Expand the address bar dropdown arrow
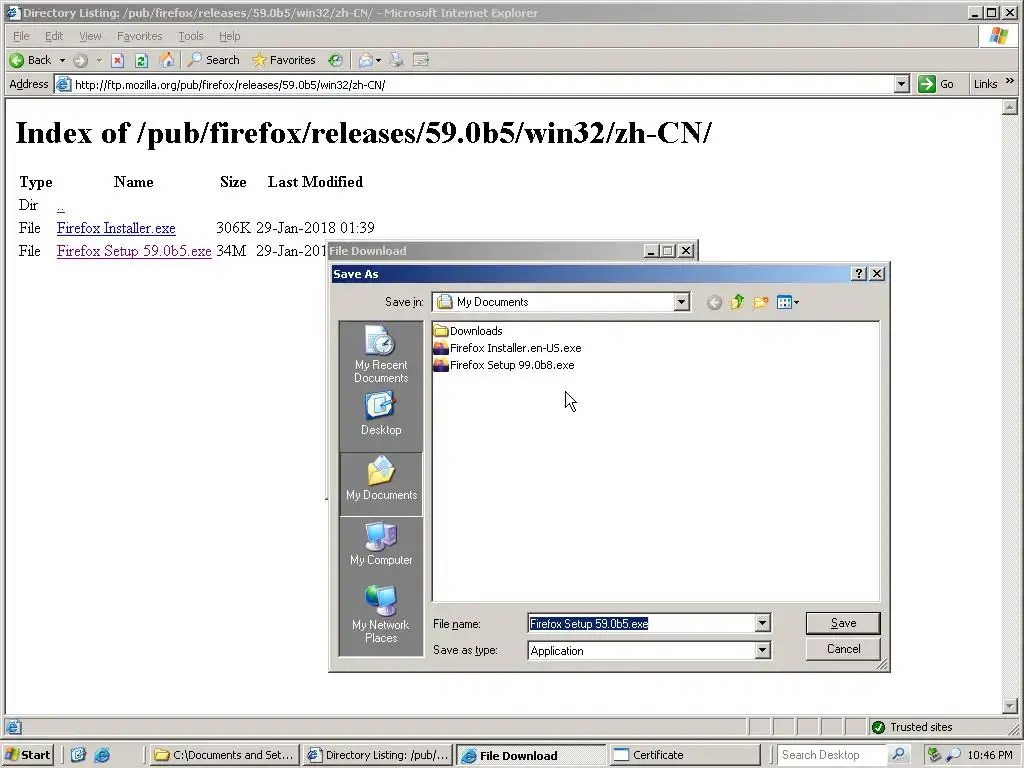1024x768 pixels. click(901, 84)
